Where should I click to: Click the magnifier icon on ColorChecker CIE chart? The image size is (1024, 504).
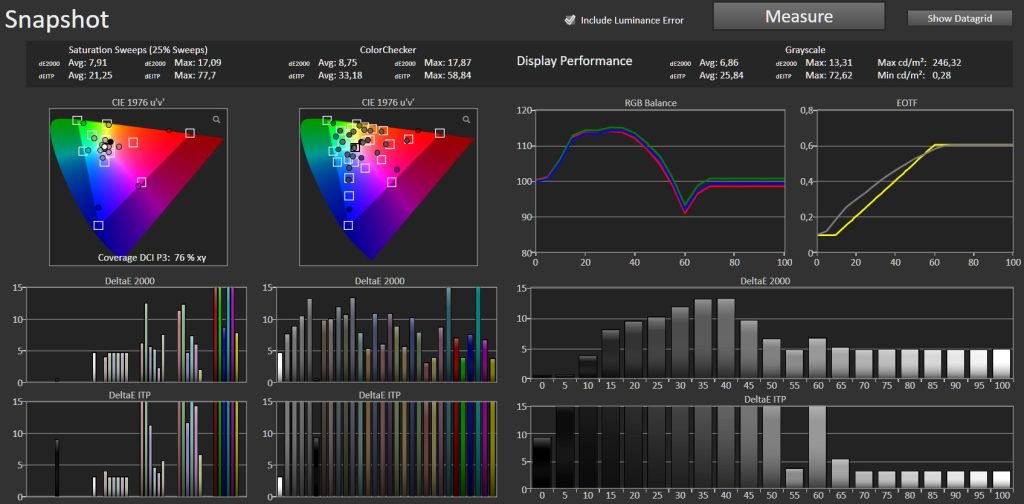(466, 119)
